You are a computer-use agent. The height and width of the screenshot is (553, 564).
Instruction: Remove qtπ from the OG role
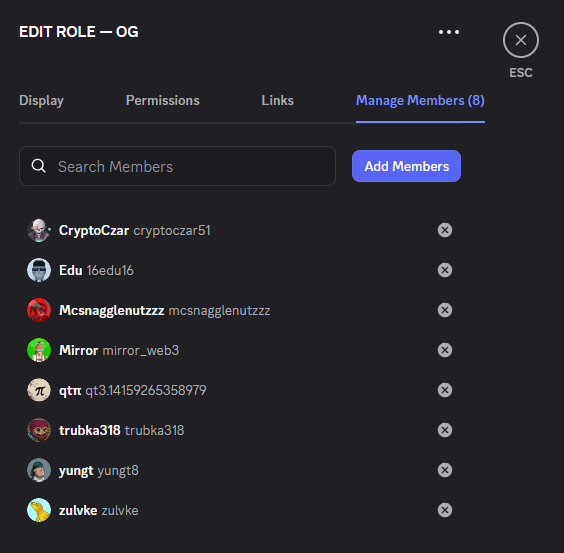[445, 390]
